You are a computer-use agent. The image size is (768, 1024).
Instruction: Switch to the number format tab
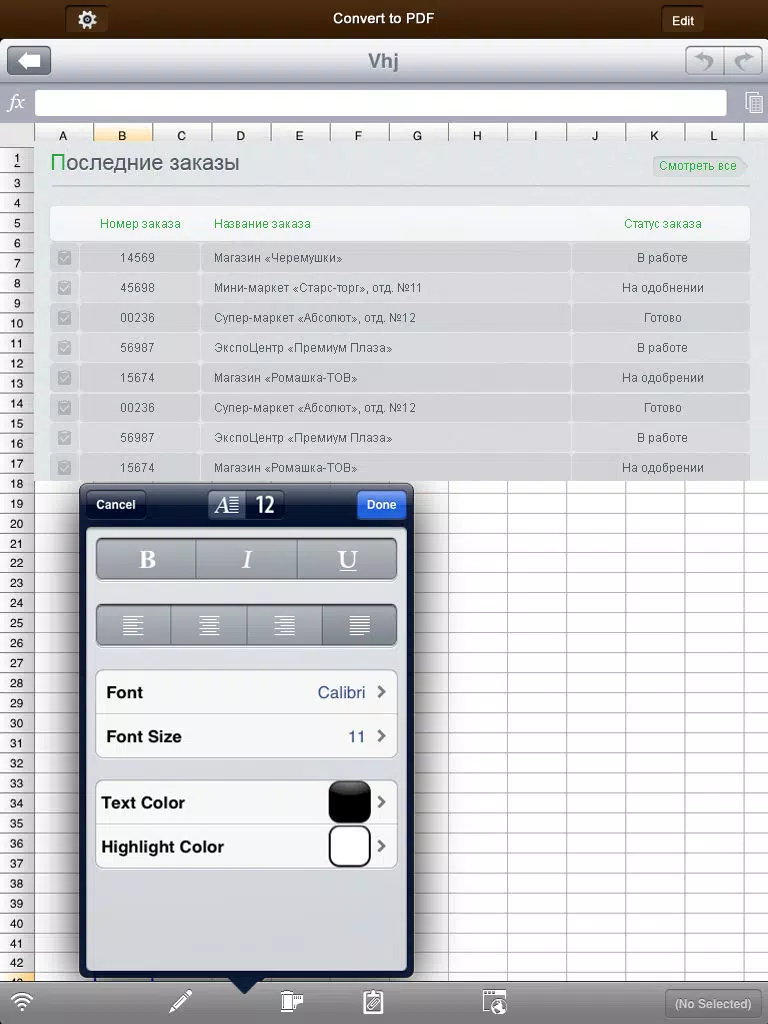pos(265,505)
